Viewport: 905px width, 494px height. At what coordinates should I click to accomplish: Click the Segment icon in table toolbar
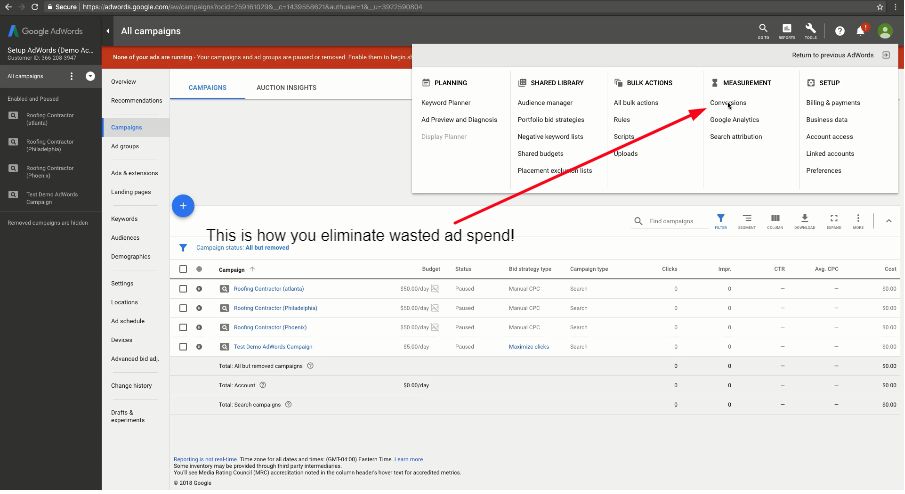pyautogui.click(x=747, y=219)
